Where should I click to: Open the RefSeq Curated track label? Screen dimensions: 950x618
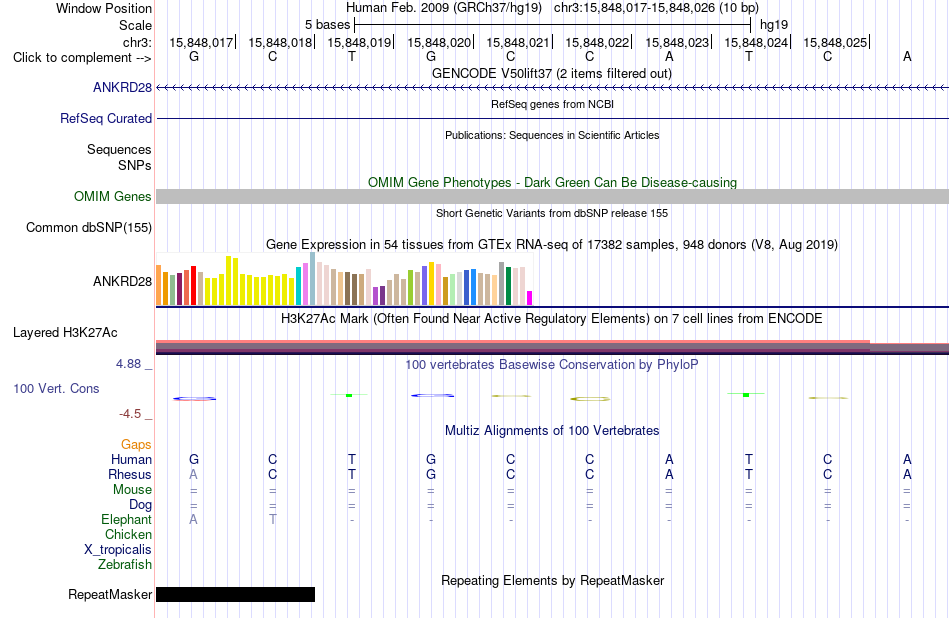pyautogui.click(x=105, y=118)
